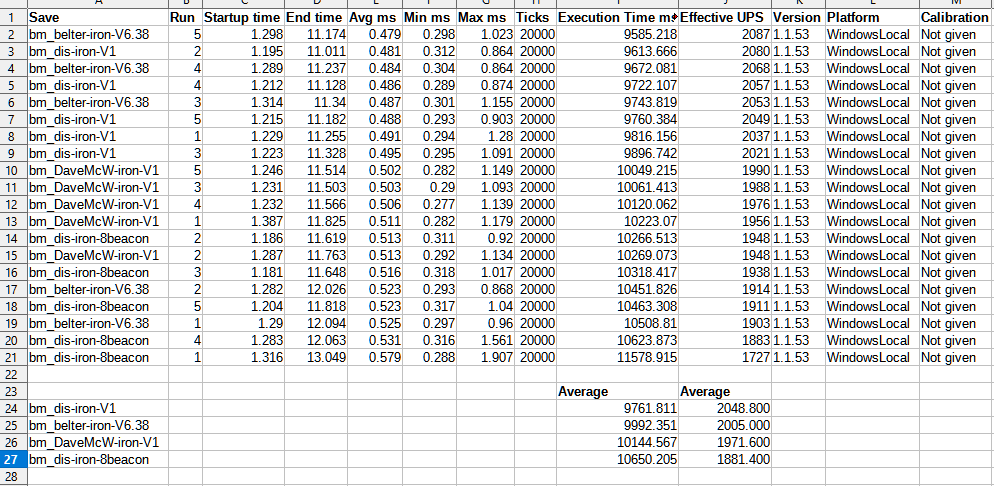Select the 'Effective UPS' header cell
Image resolution: width=994 pixels, height=486 pixels.
click(725, 18)
